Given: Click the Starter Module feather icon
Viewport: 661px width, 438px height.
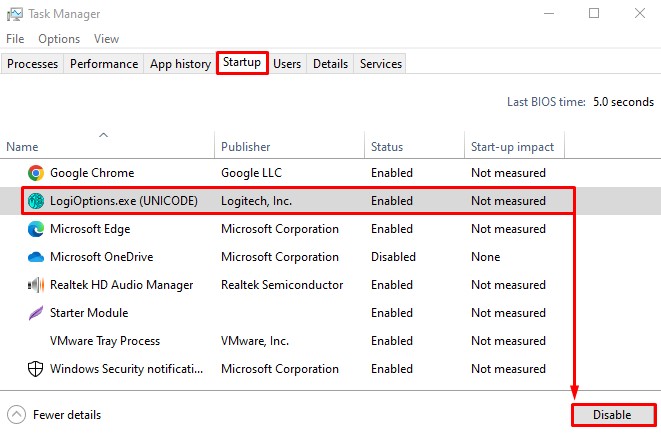Looking at the screenshot, I should 36,313.
